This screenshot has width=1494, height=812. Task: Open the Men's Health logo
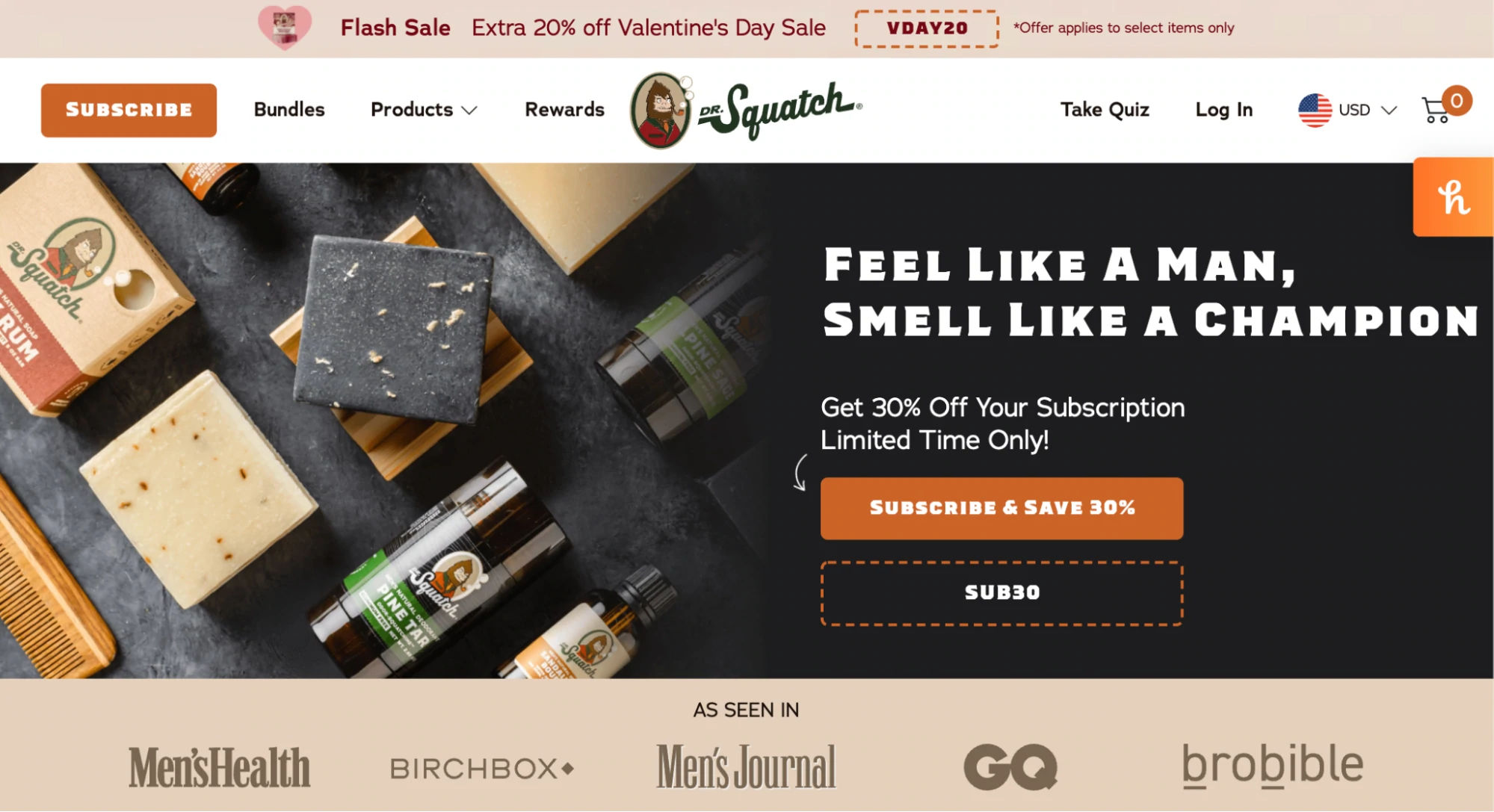pyautogui.click(x=219, y=767)
